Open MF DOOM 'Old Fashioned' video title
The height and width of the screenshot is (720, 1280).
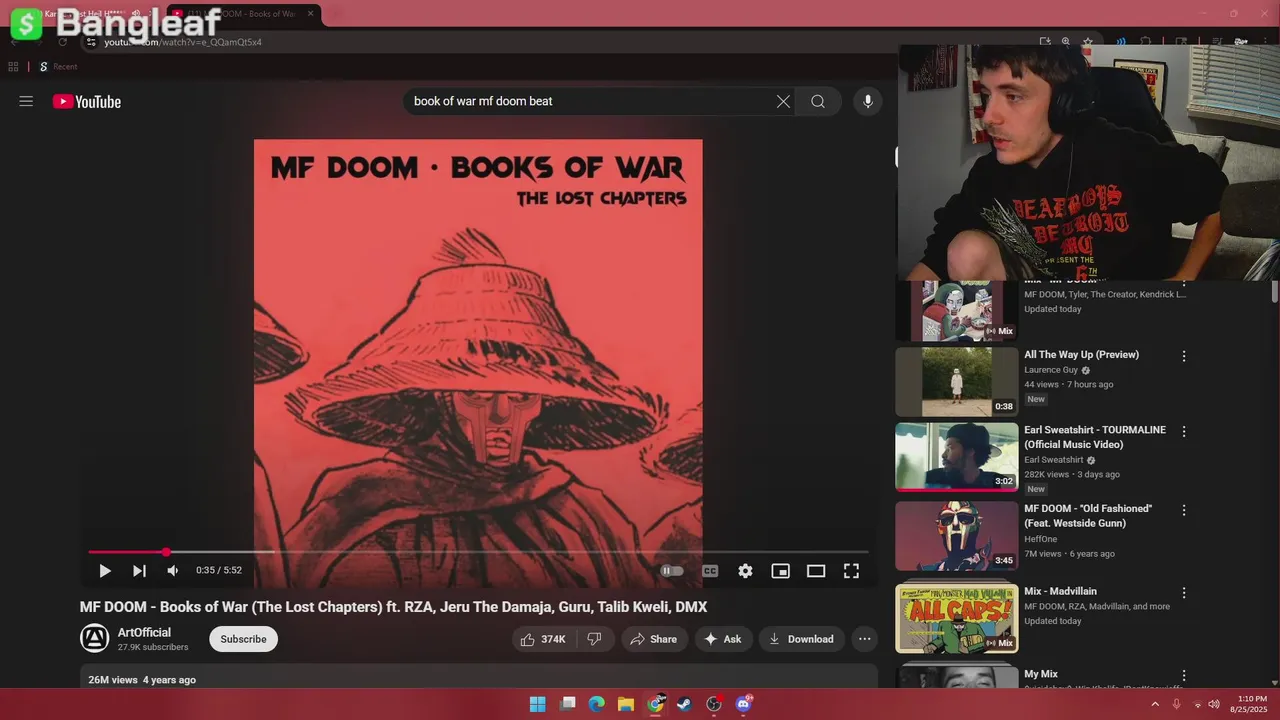coord(1088,516)
